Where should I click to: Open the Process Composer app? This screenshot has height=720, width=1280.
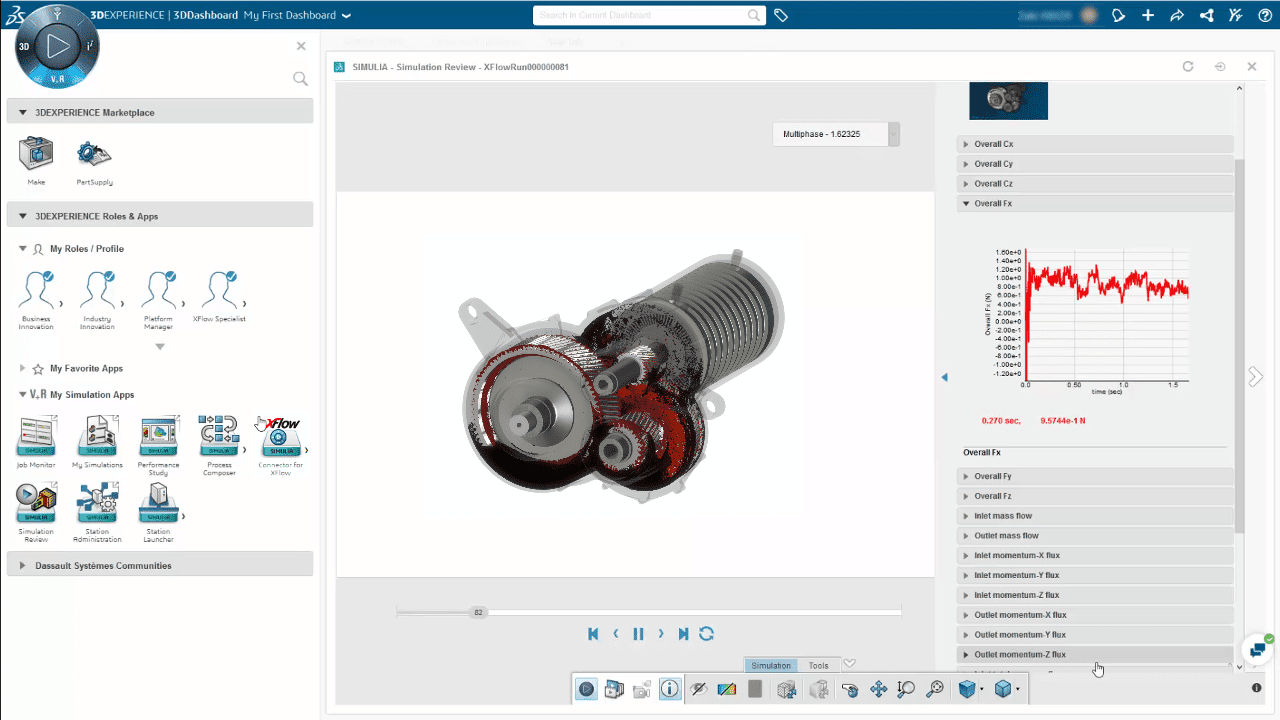(x=218, y=437)
